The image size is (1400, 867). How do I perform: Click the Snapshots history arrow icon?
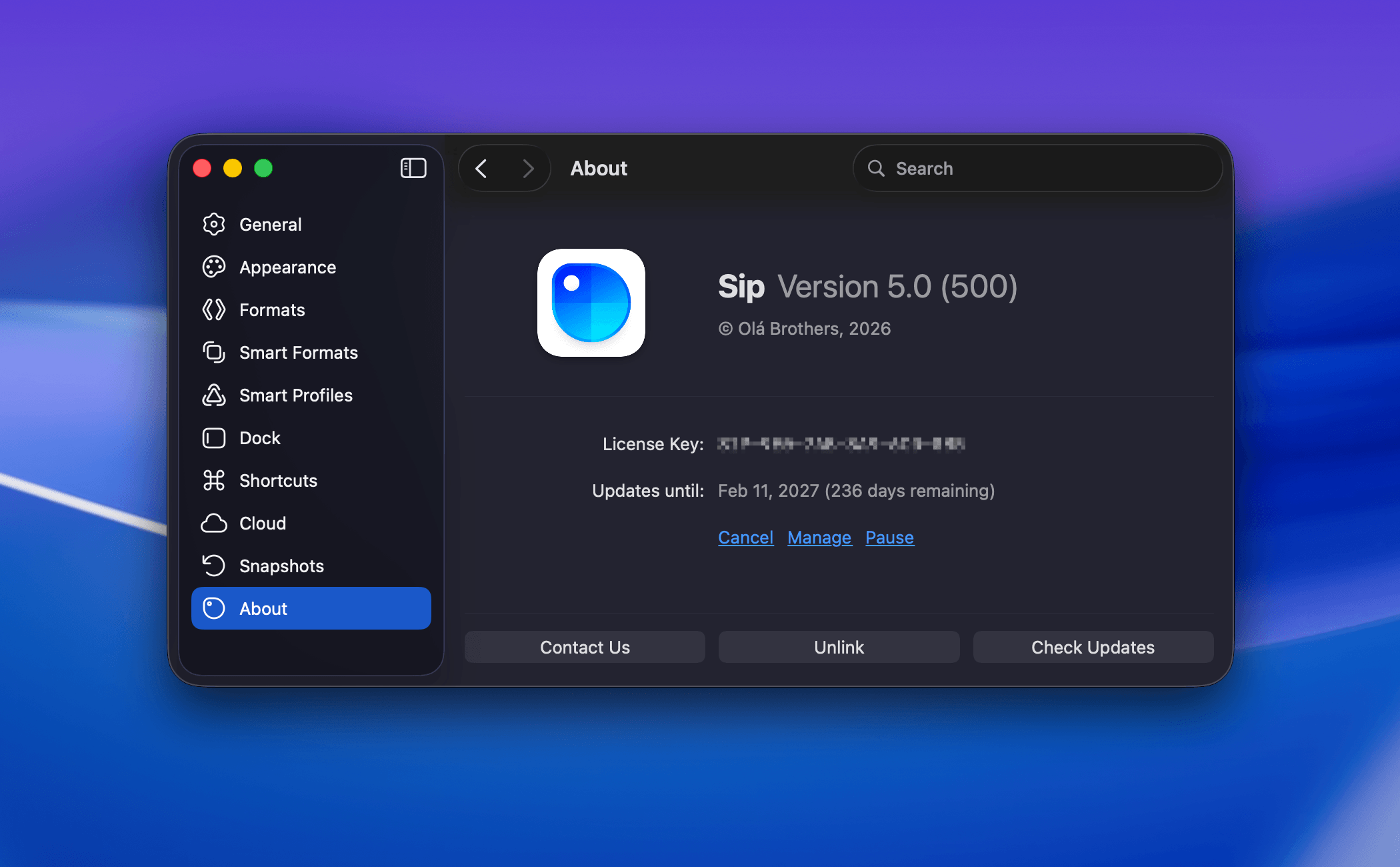(214, 566)
